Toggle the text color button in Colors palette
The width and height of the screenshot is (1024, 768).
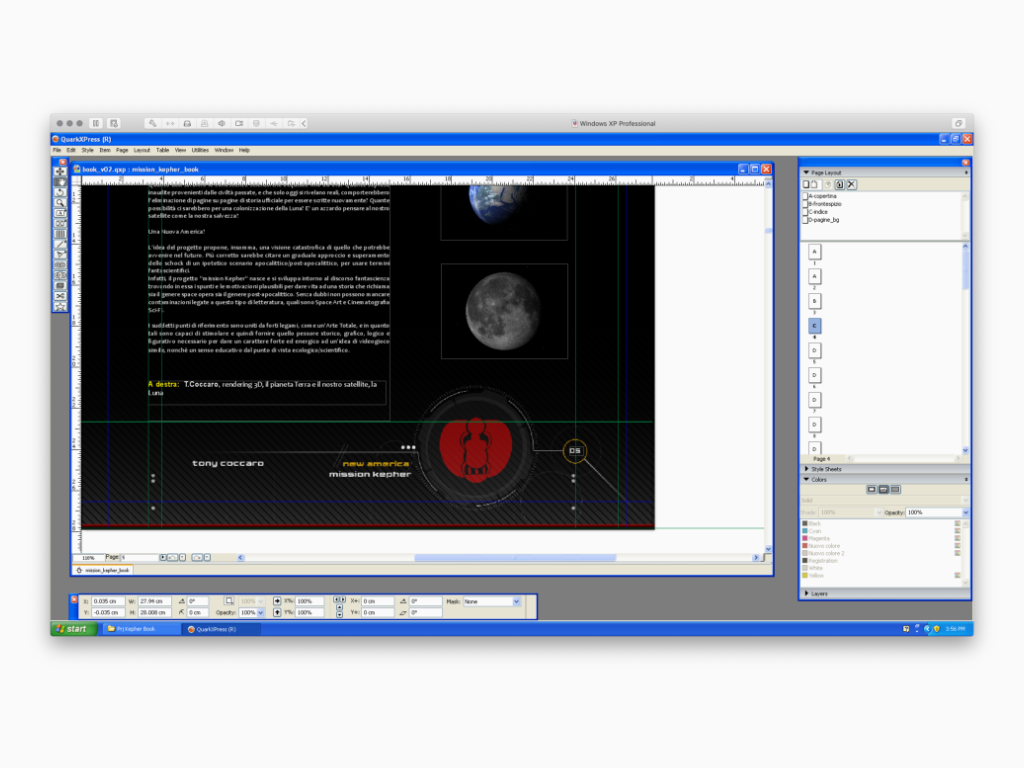point(884,490)
